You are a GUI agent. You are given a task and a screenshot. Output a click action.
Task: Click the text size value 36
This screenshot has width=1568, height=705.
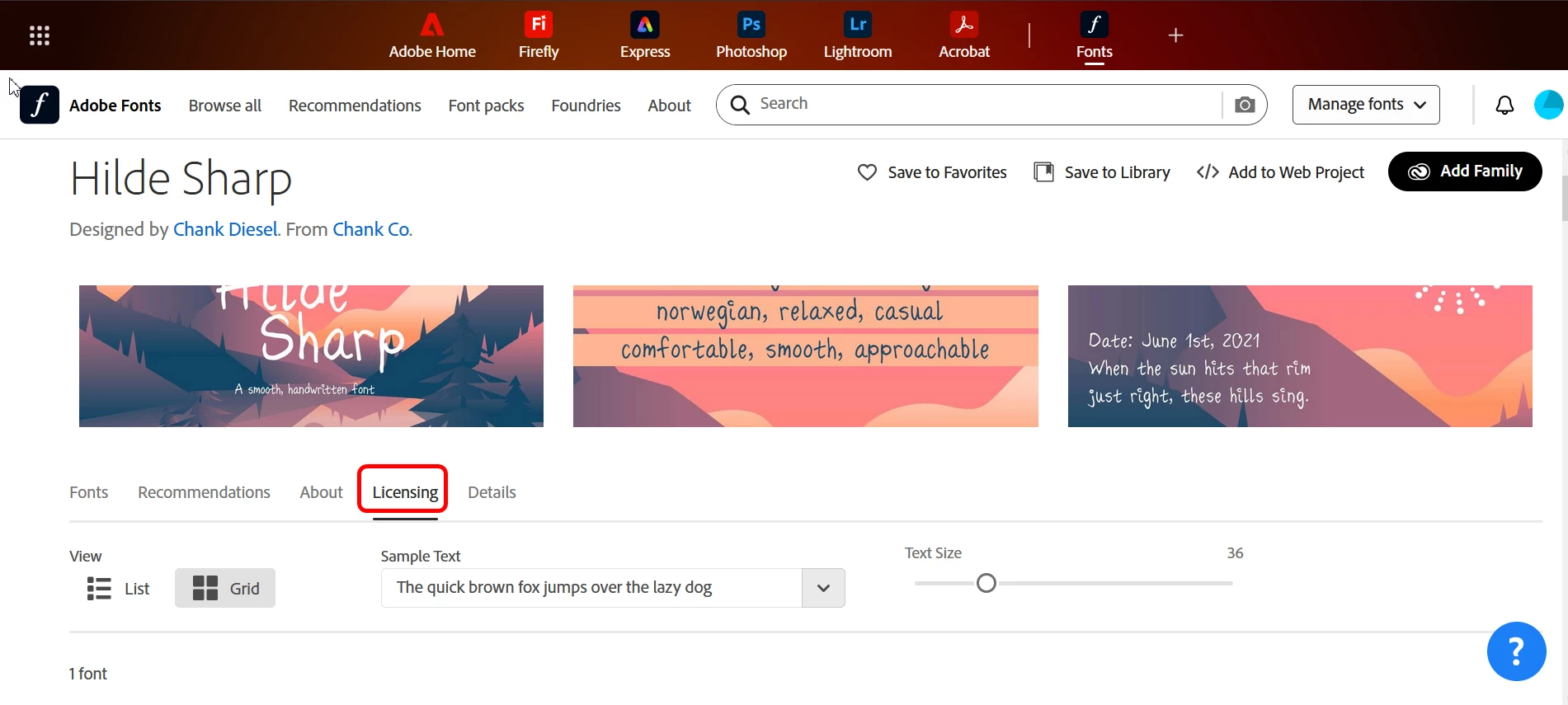(x=1235, y=553)
